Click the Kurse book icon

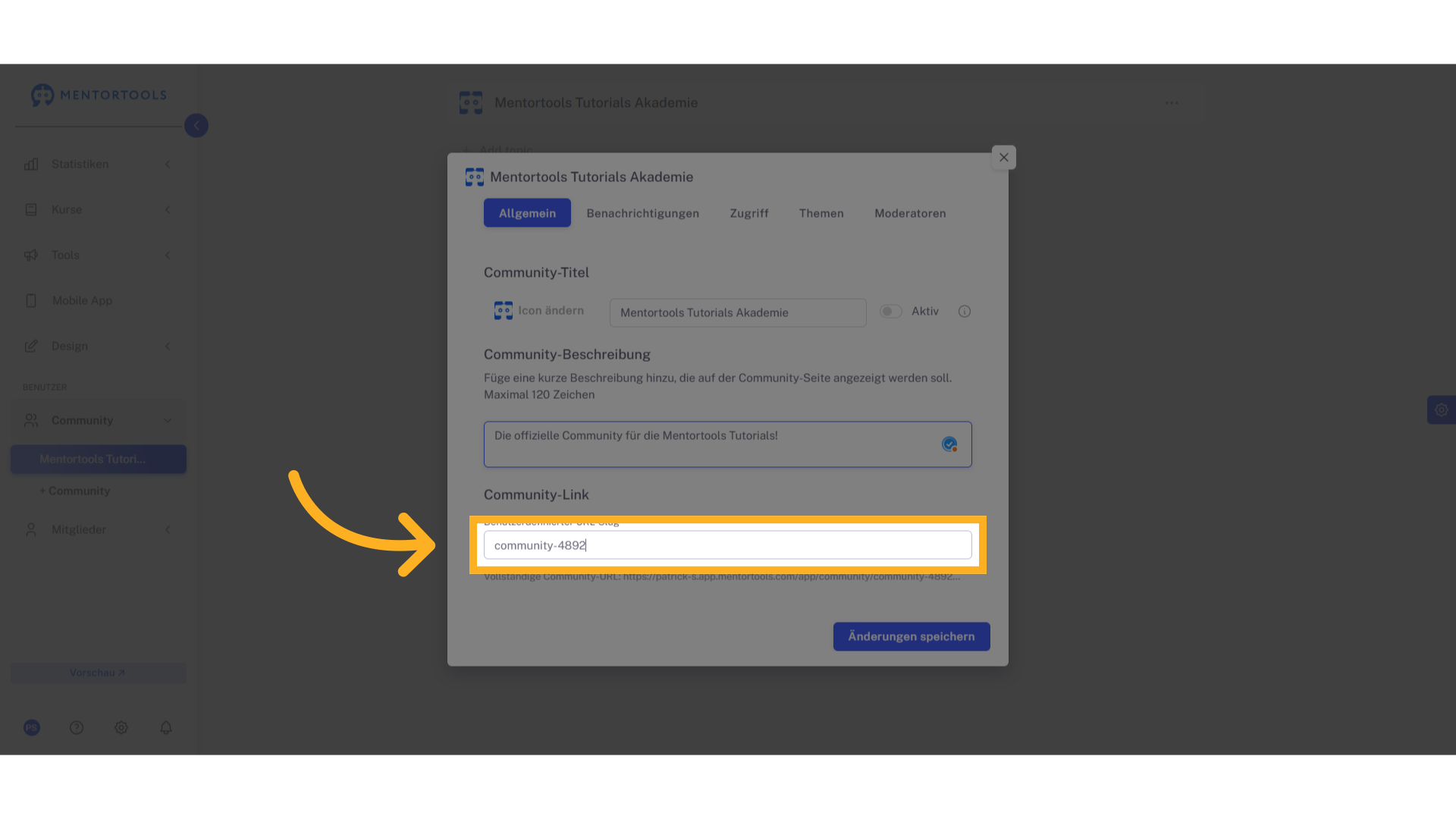(31, 210)
